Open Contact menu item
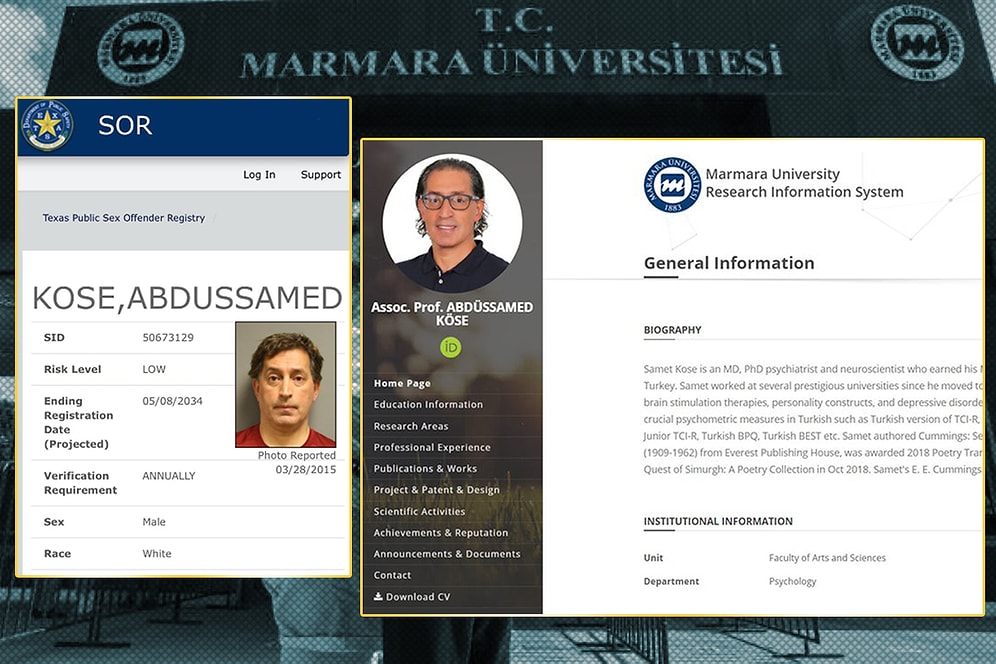This screenshot has width=996, height=664. click(392, 575)
